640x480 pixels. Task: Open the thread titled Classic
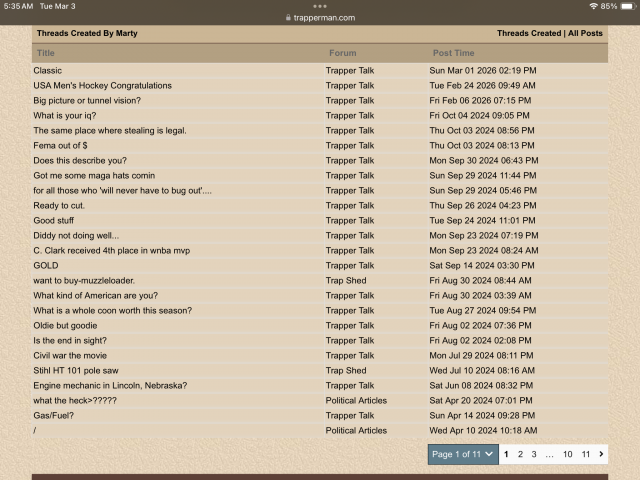tap(47, 71)
